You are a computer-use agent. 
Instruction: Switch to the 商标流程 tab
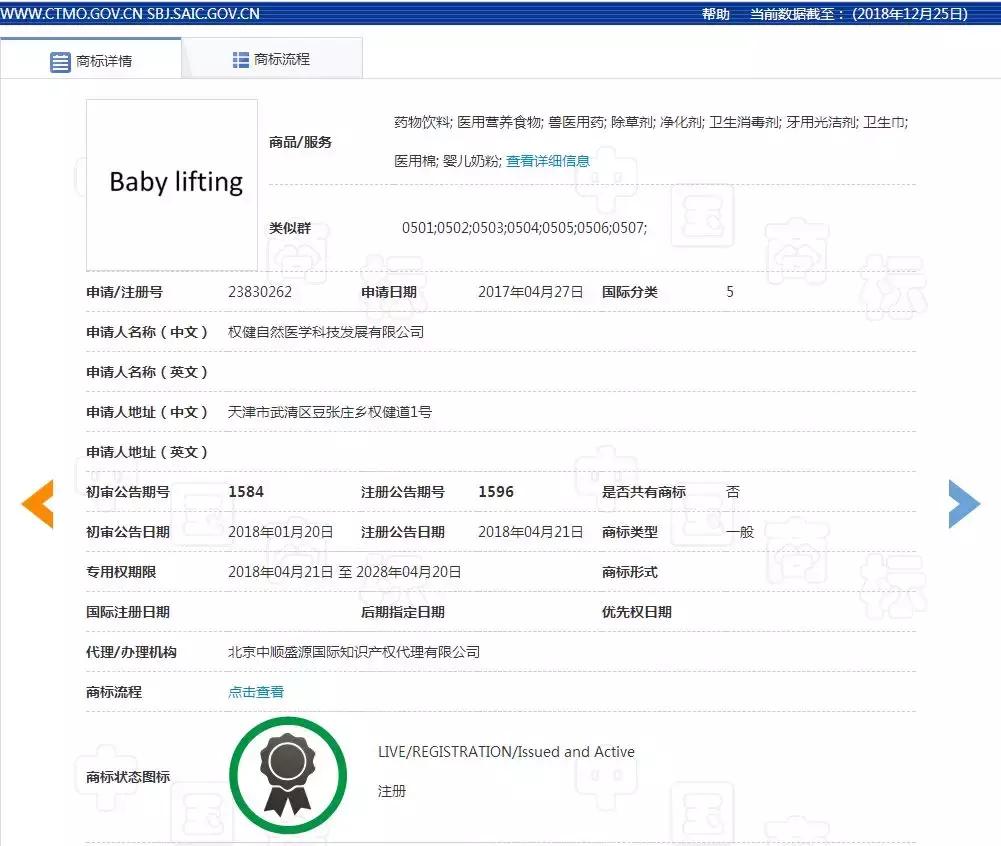pyautogui.click(x=282, y=60)
